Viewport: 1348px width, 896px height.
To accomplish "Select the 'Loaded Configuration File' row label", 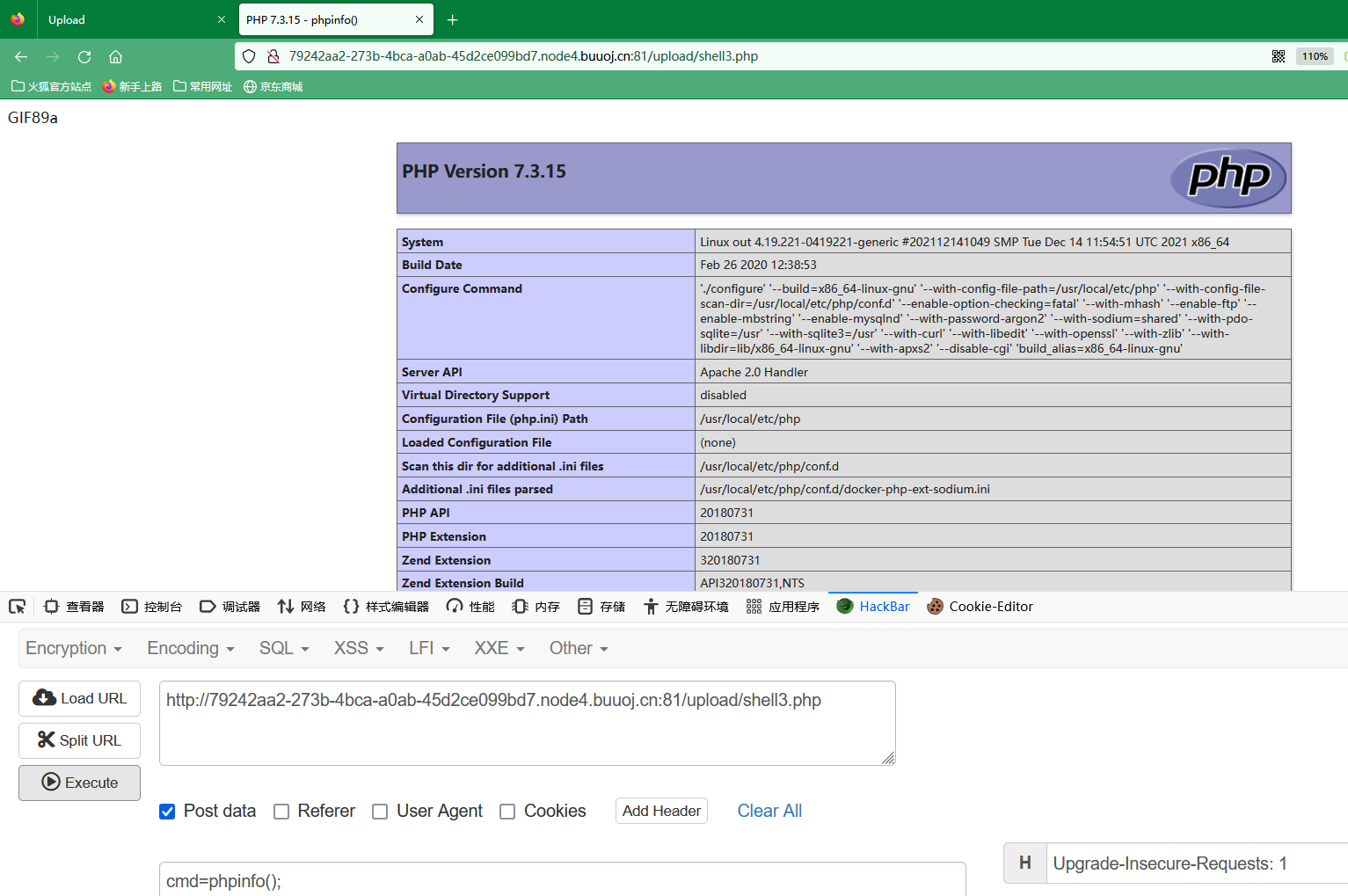I will (477, 442).
